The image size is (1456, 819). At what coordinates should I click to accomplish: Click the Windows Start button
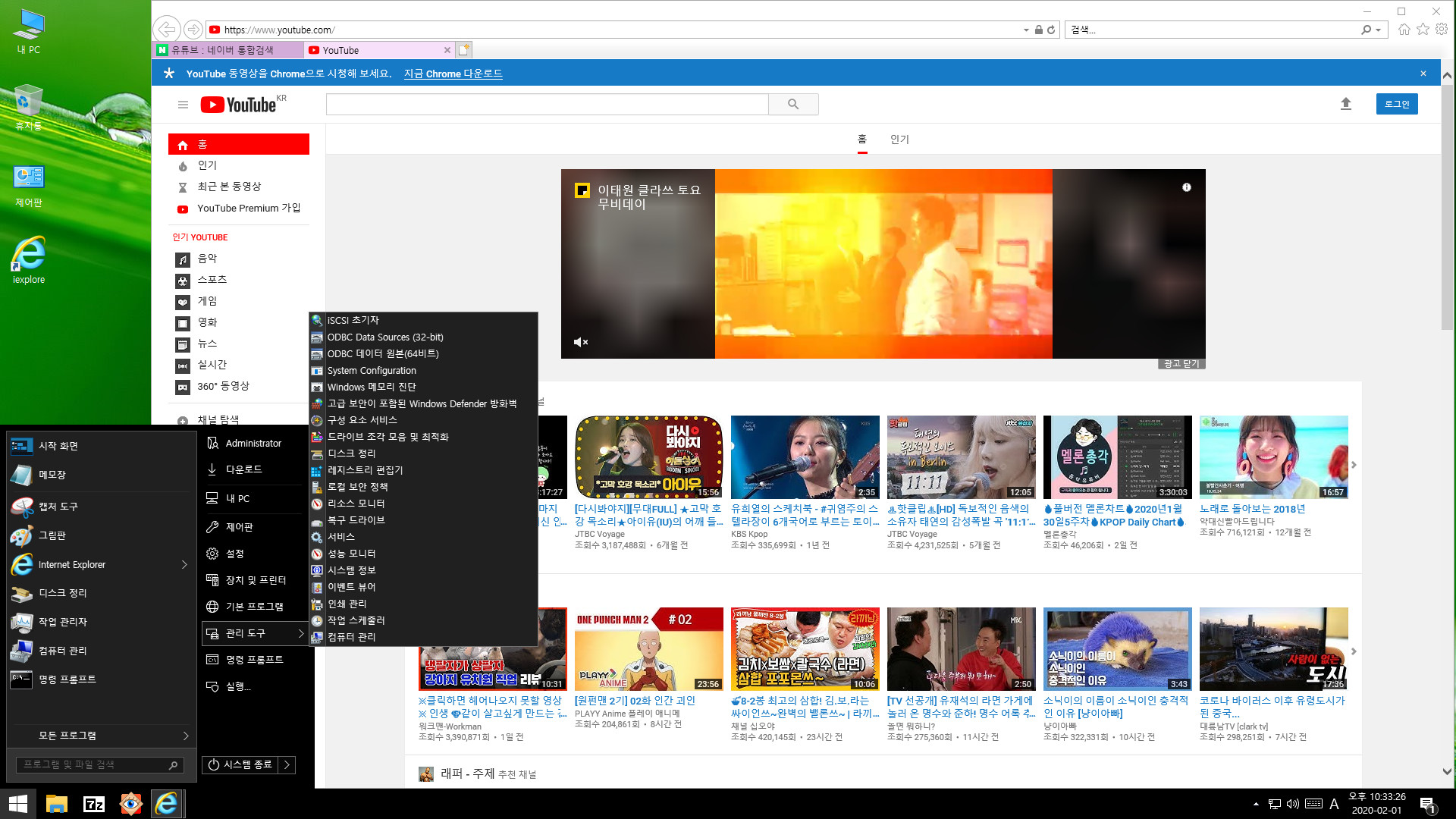[18, 804]
